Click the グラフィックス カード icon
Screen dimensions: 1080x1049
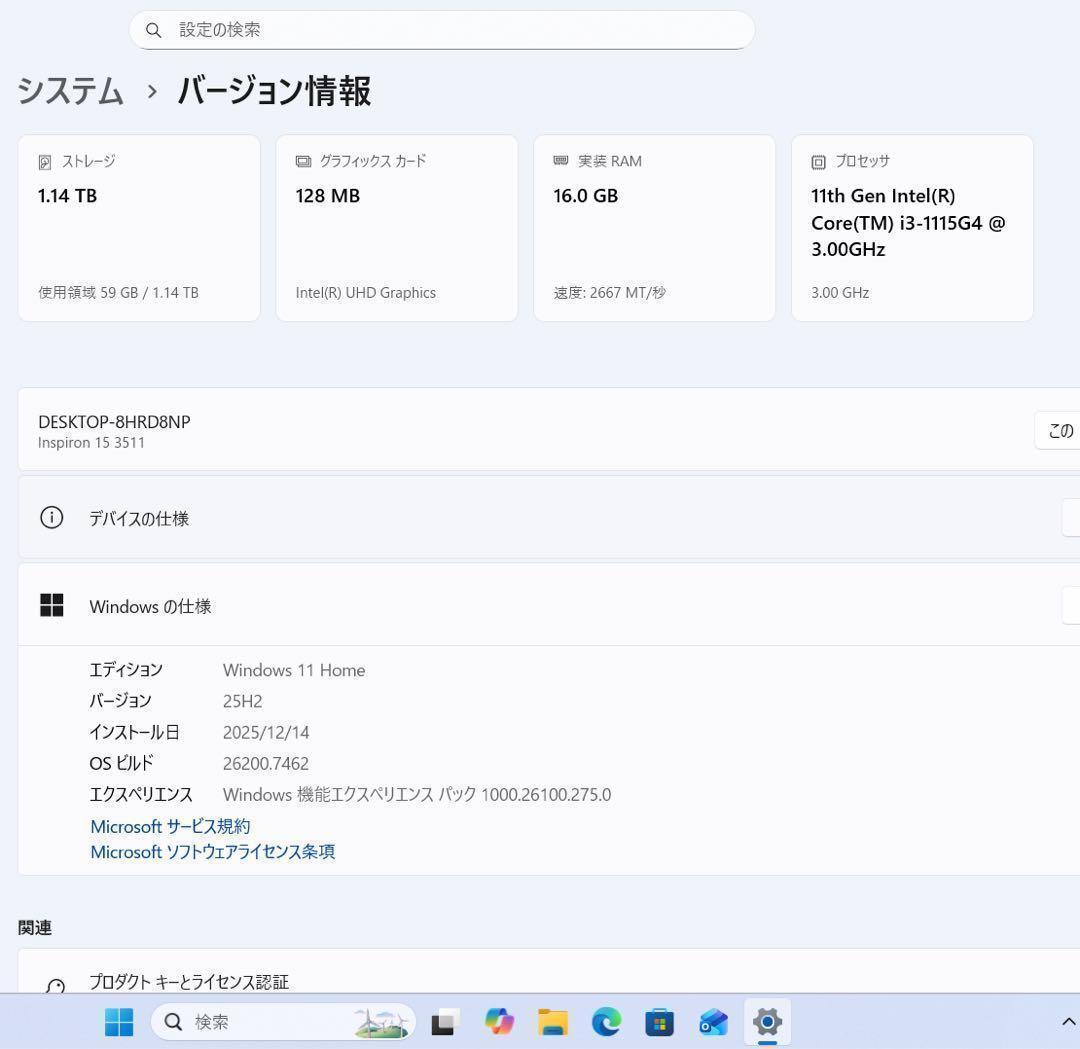point(301,161)
